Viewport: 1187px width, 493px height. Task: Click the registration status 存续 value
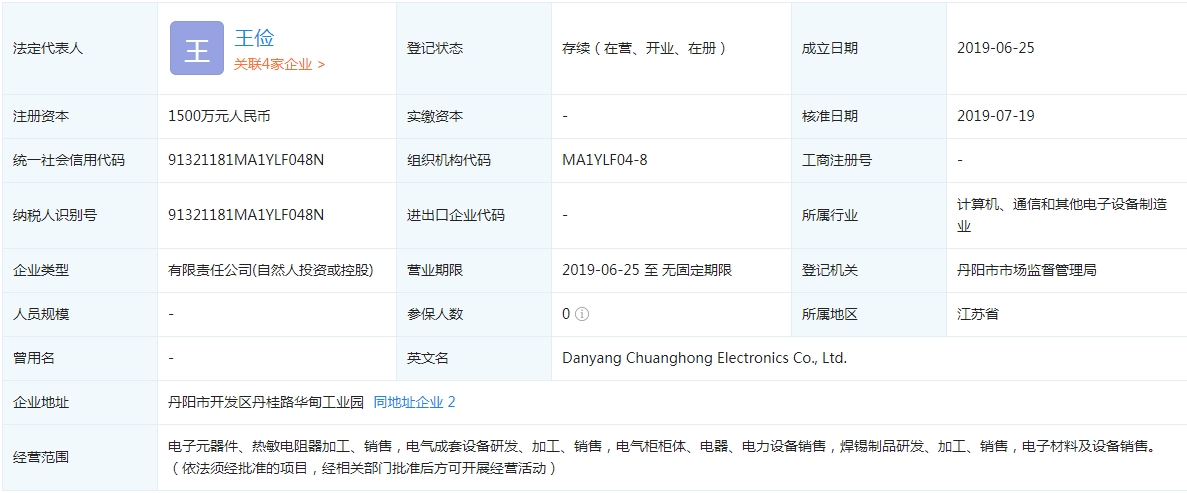point(644,48)
